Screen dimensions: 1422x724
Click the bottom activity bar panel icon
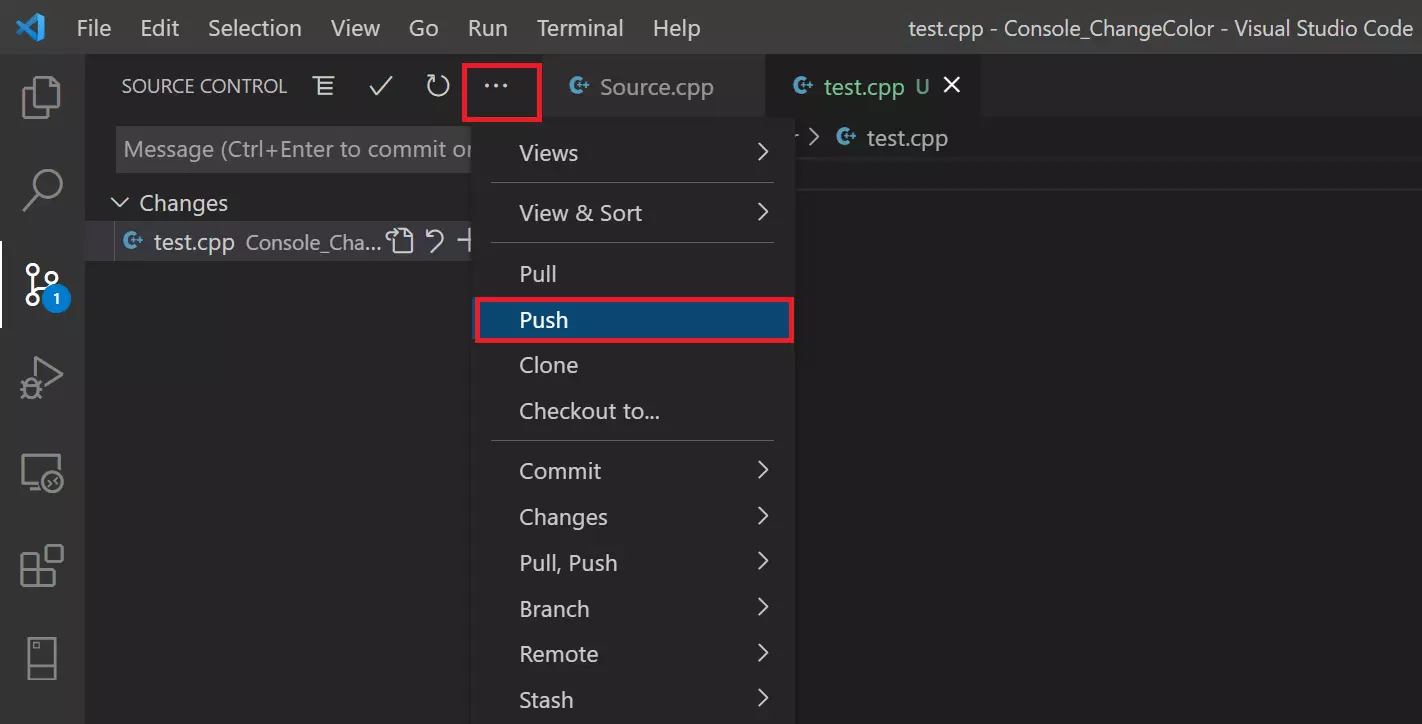42,659
